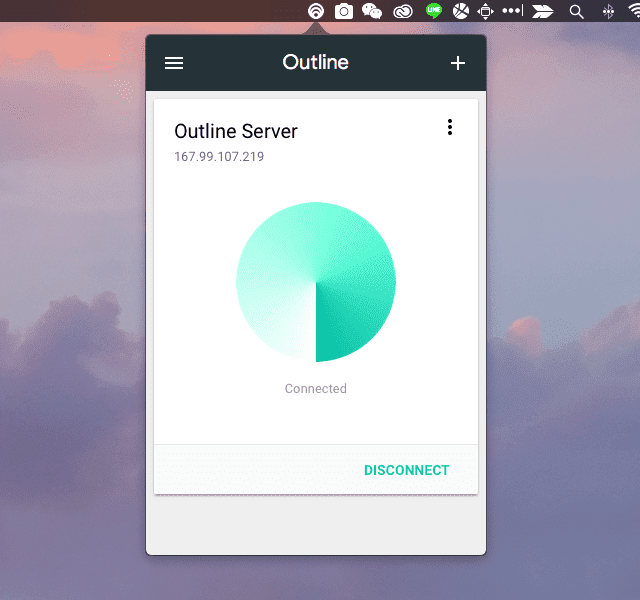Open the camera screenshot menu bar icon
The height and width of the screenshot is (600, 640).
[x=344, y=11]
